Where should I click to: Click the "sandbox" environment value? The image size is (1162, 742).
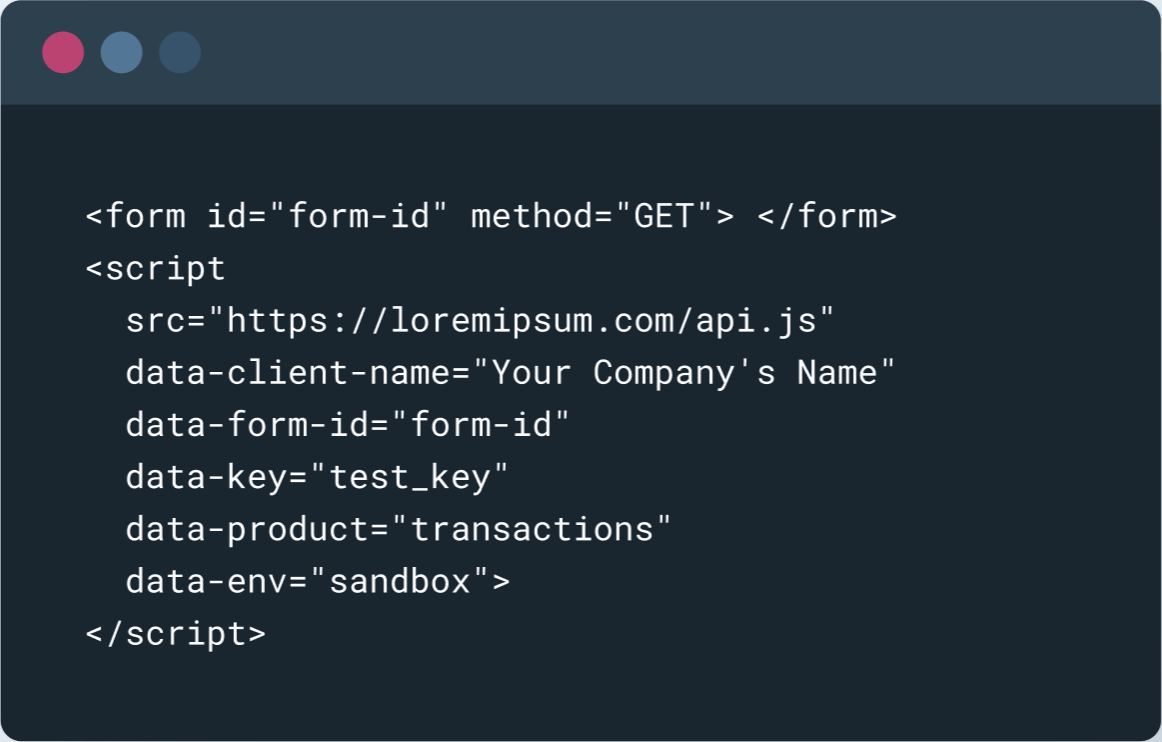tap(399, 581)
